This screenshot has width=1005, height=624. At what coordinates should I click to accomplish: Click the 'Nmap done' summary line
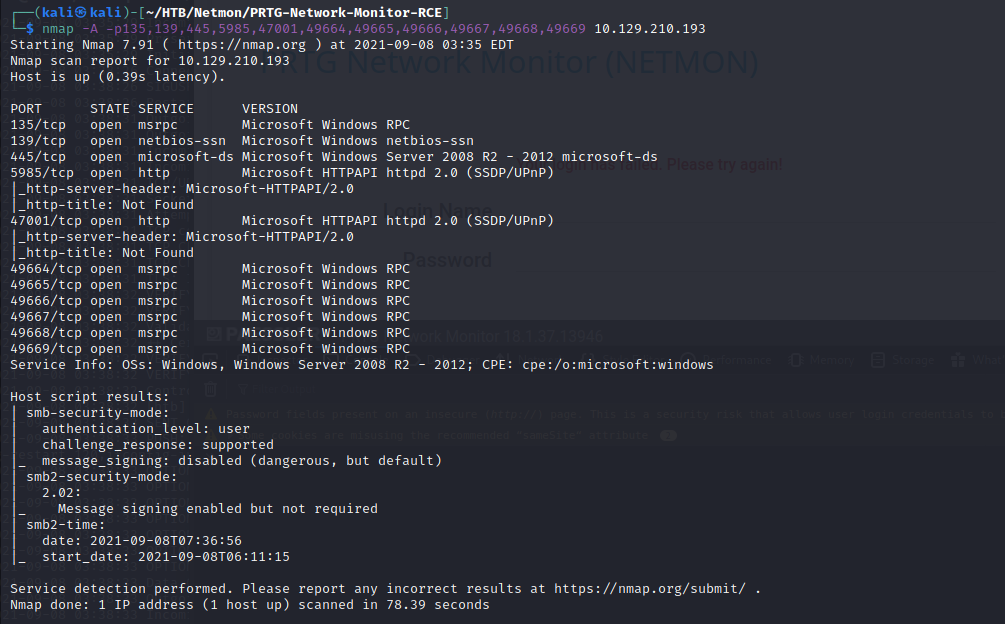250,604
